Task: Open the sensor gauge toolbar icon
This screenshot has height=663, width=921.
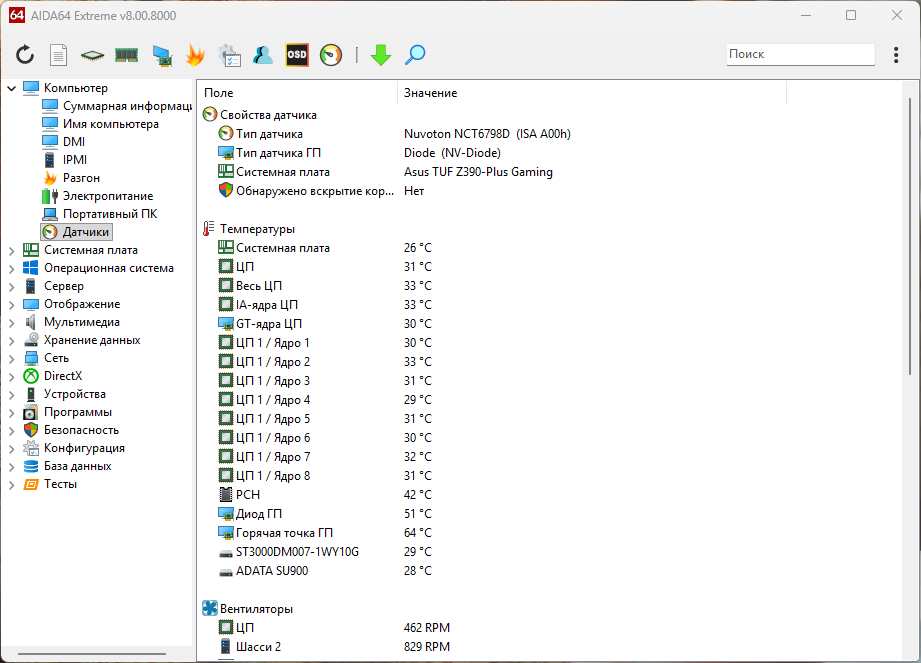Action: [x=331, y=55]
